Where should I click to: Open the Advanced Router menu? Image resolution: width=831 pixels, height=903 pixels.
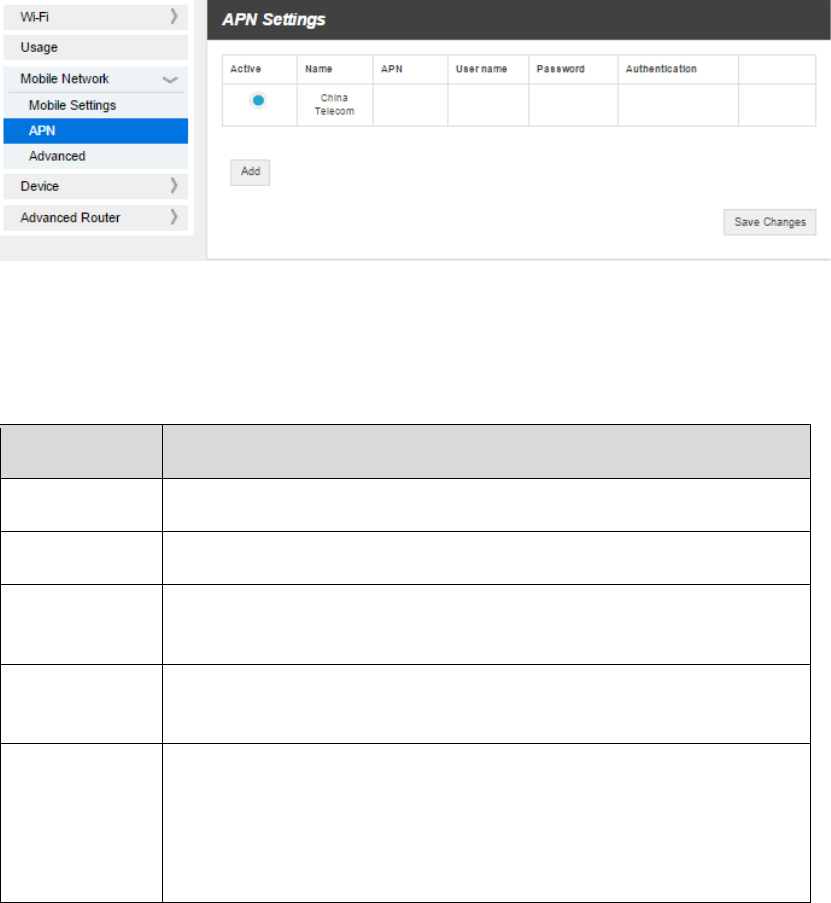pos(96,218)
